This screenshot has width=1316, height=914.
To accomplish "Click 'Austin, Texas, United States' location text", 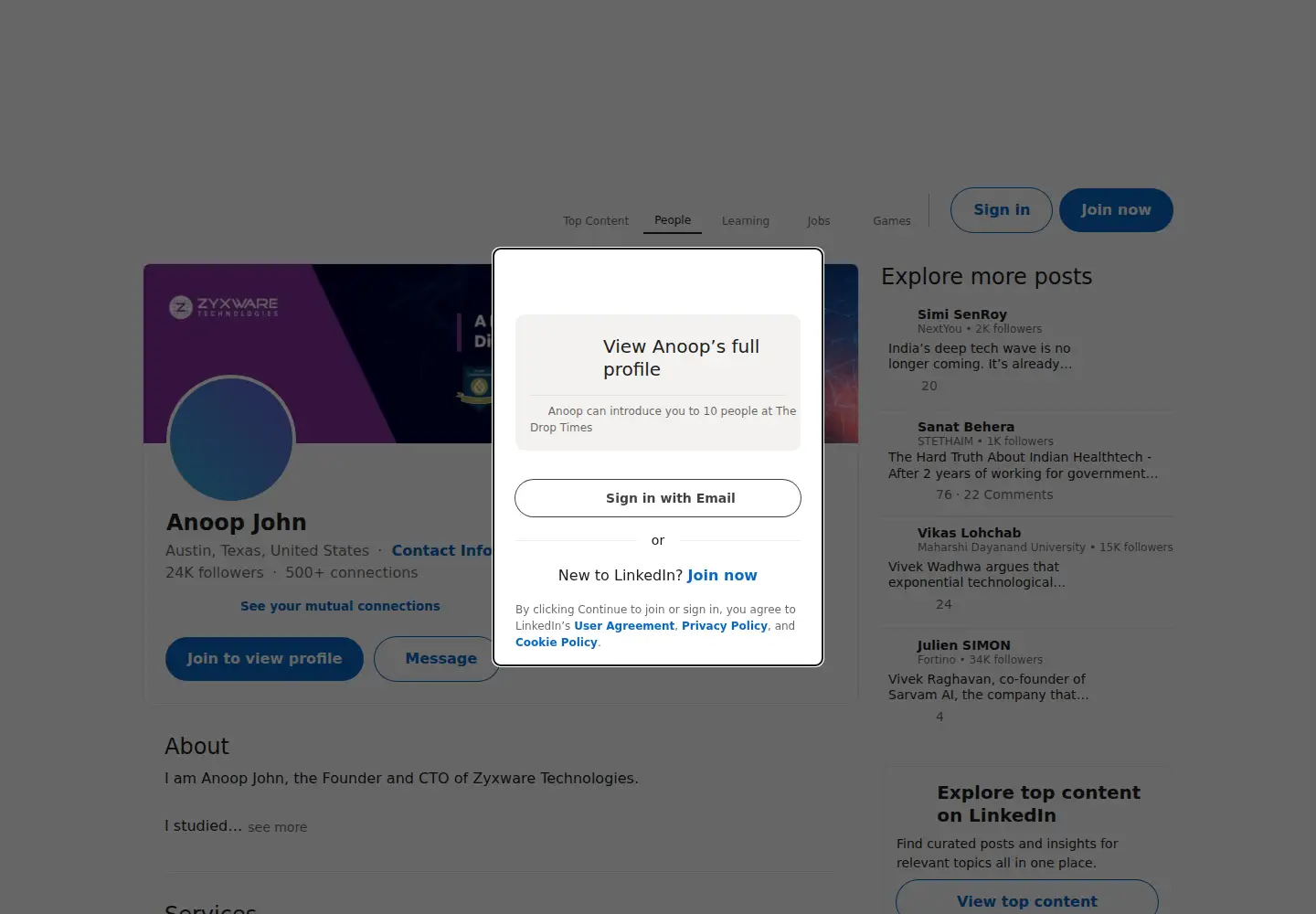I will coord(268,550).
